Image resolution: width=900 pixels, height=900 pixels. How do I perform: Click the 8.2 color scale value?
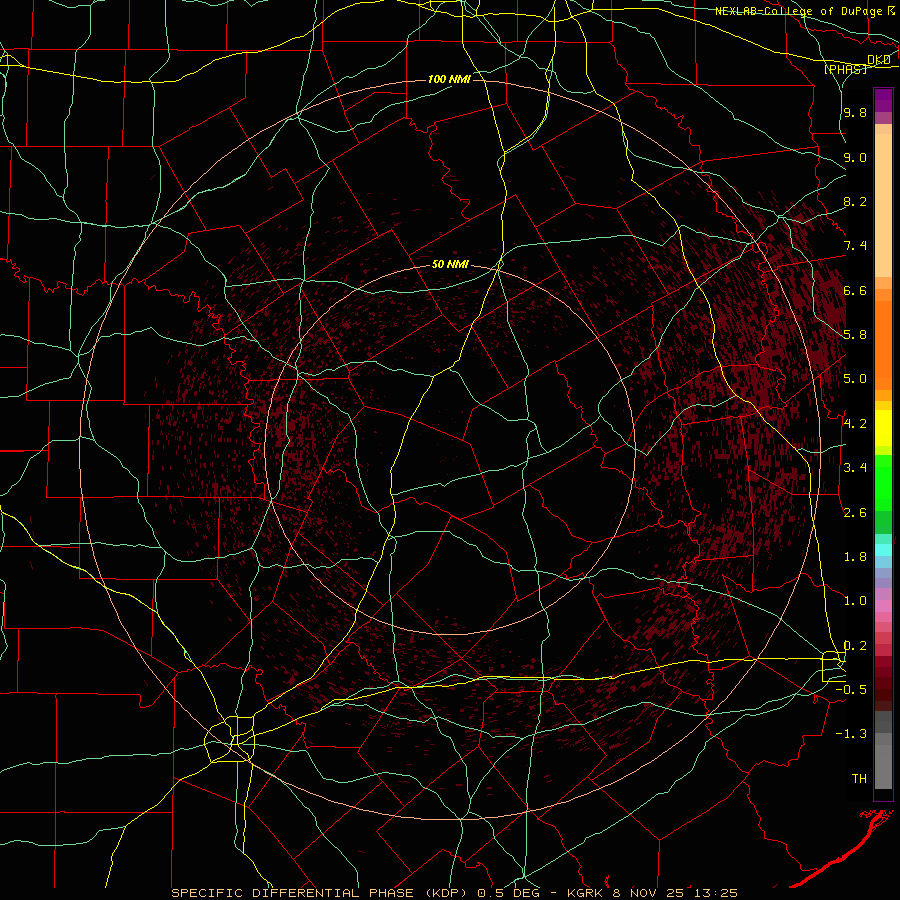click(x=855, y=201)
